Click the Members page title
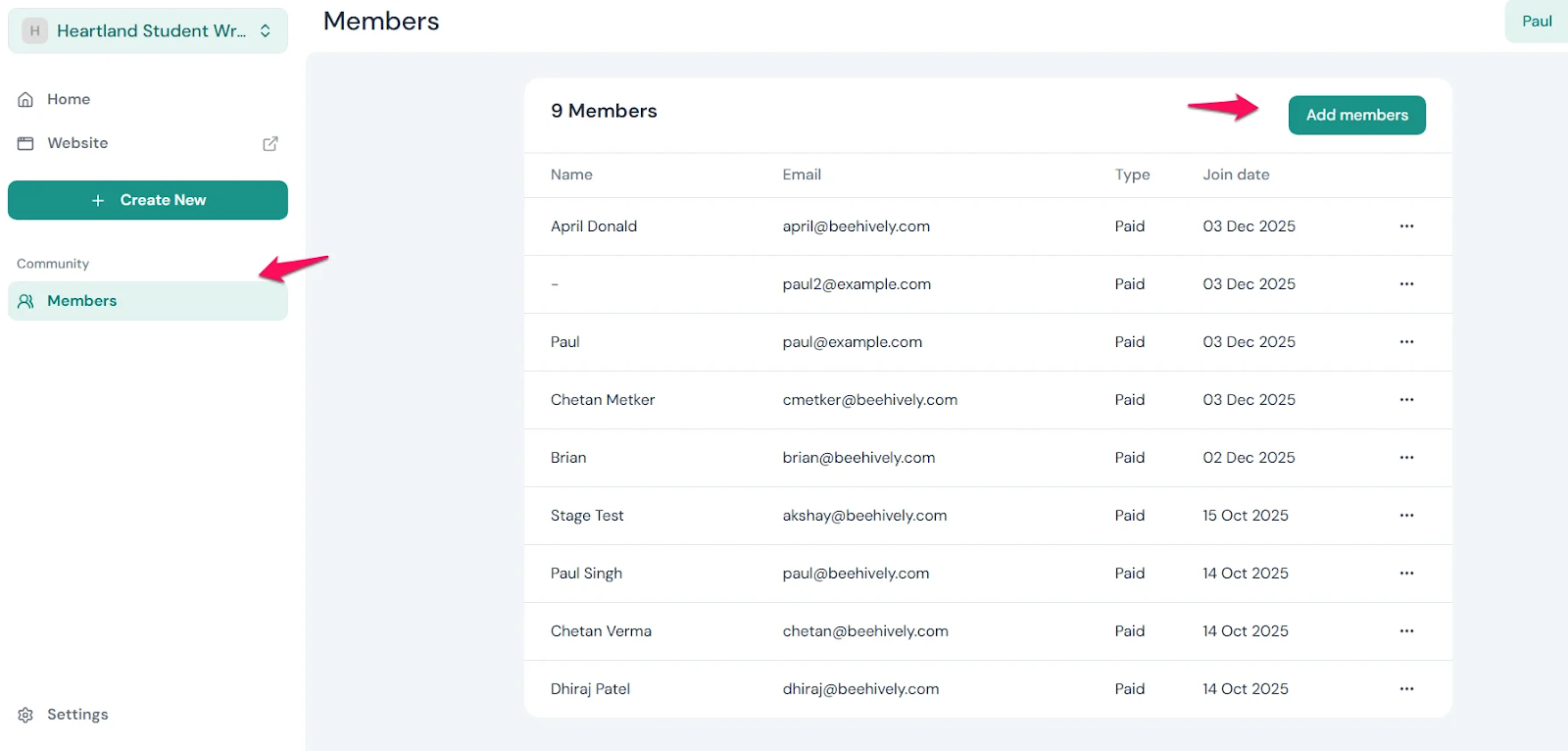 coord(381,22)
